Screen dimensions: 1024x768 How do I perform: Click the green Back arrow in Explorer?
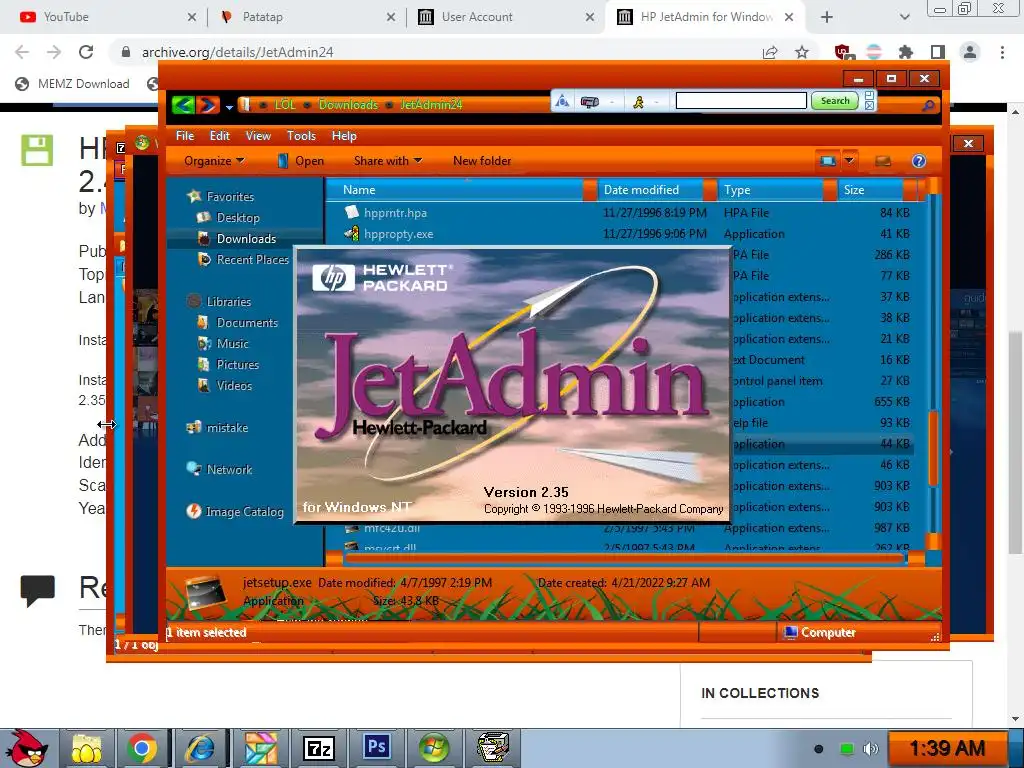[x=184, y=104]
